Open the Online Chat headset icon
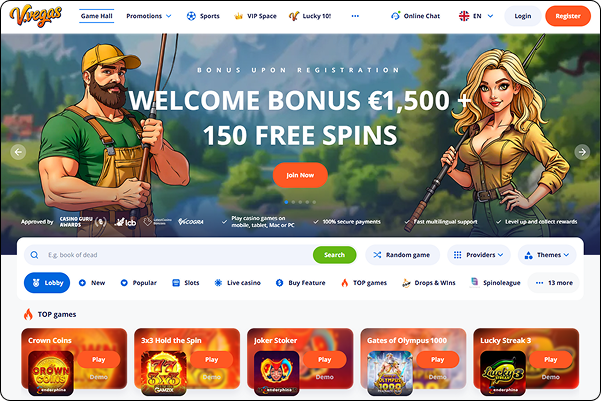The width and height of the screenshot is (601, 401). tap(395, 16)
